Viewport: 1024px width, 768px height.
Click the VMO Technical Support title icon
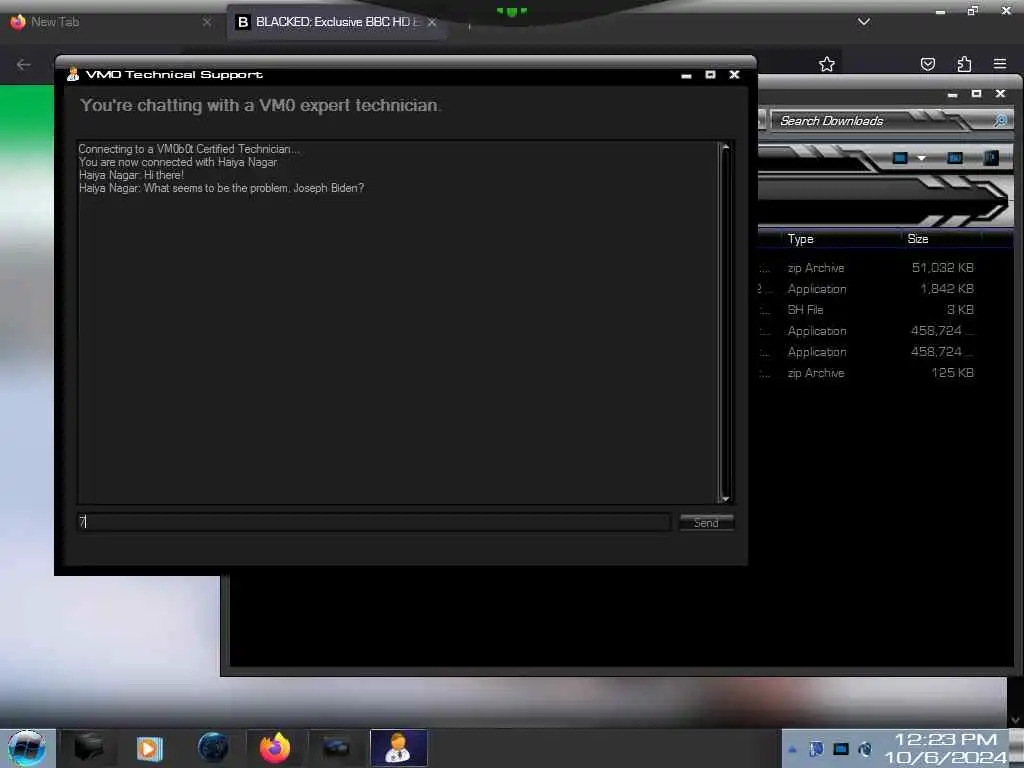[73, 74]
